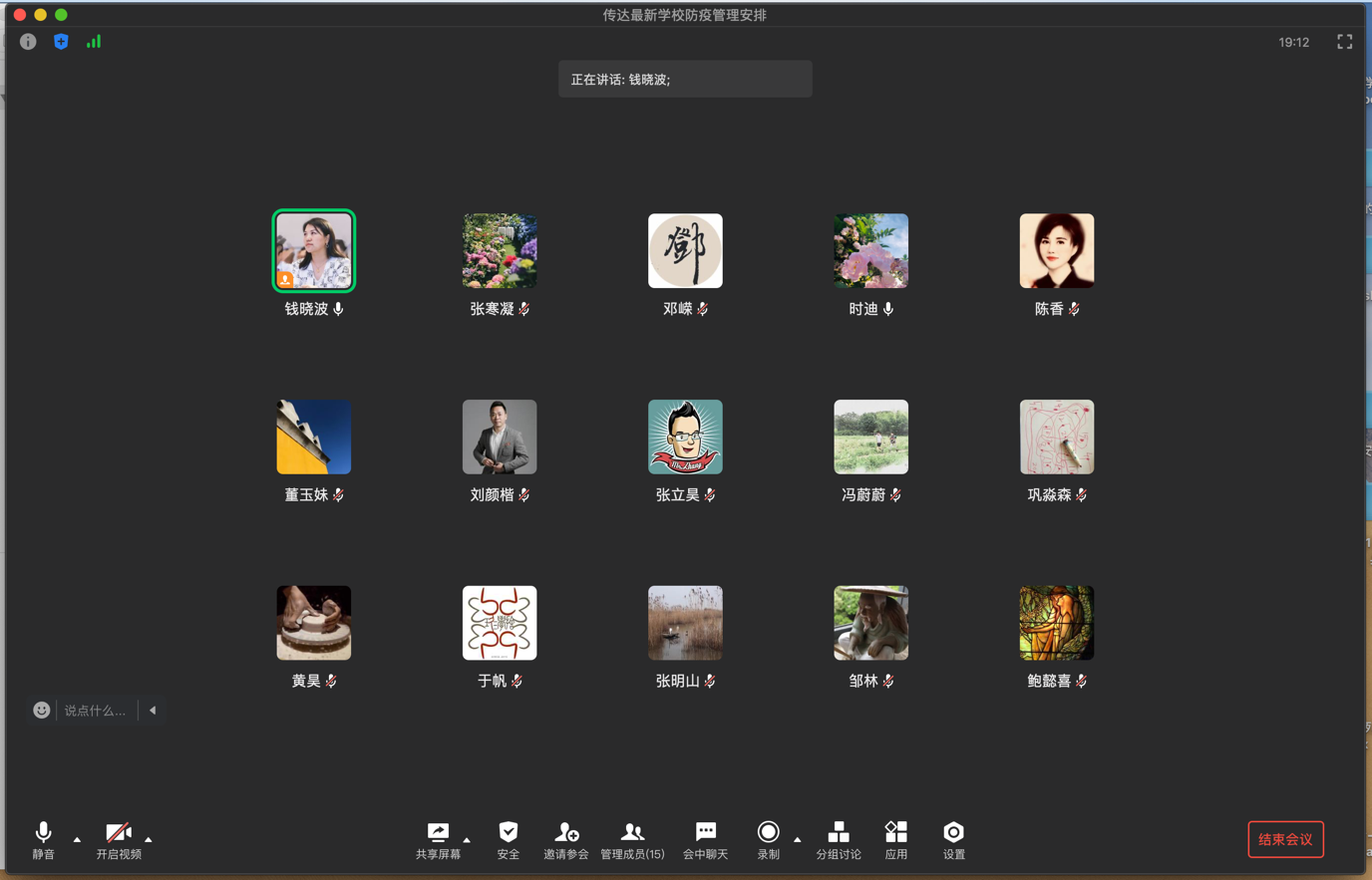Expand video options arrow beside camera
The image size is (1372, 880).
(149, 840)
